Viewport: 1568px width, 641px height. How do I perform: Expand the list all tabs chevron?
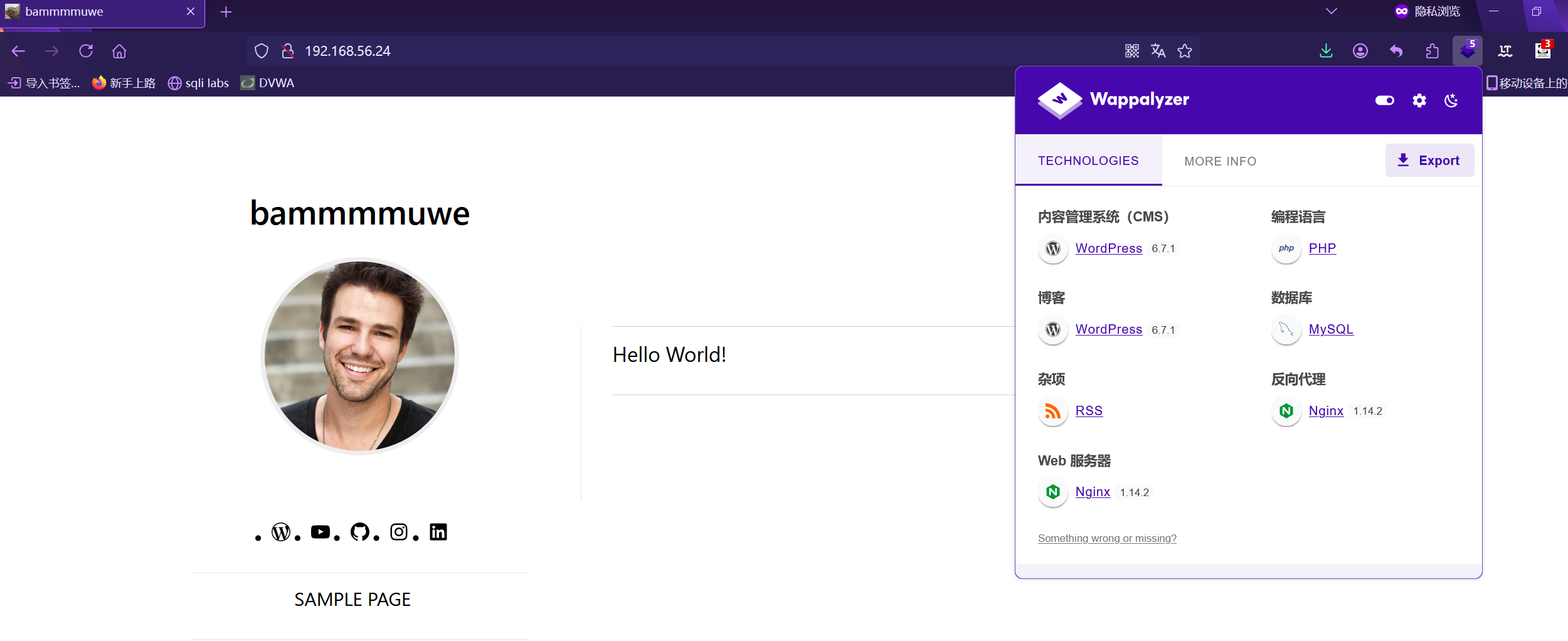click(x=1331, y=11)
